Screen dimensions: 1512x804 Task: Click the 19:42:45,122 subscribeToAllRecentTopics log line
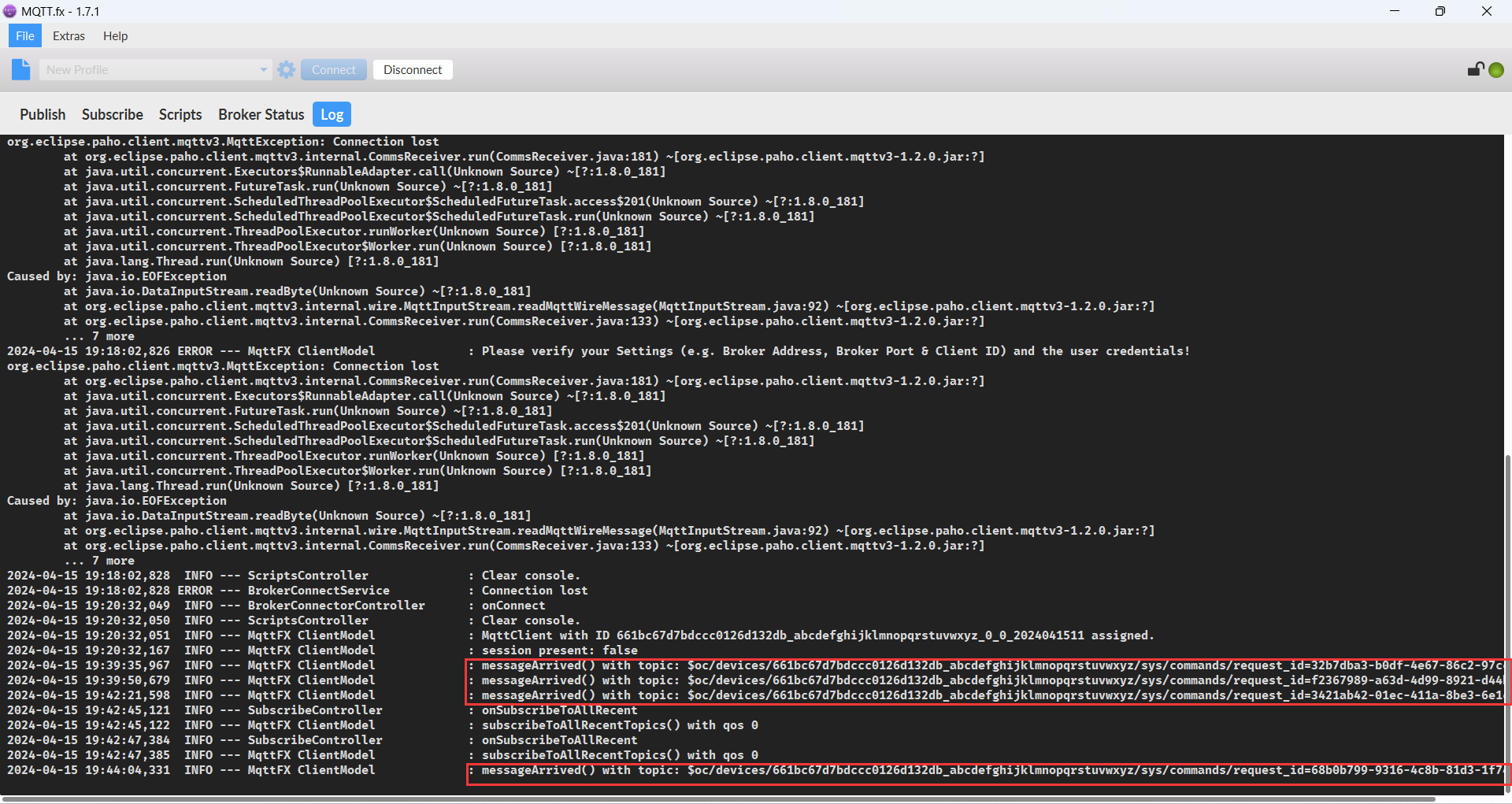[383, 725]
